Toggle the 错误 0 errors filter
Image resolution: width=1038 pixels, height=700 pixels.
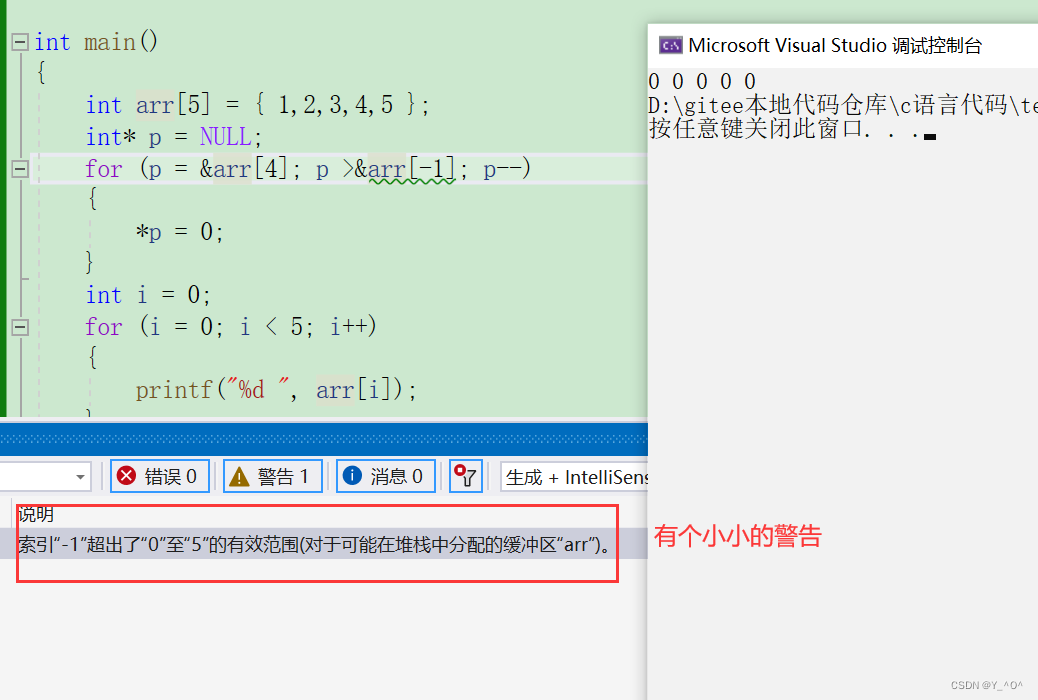[x=160, y=476]
